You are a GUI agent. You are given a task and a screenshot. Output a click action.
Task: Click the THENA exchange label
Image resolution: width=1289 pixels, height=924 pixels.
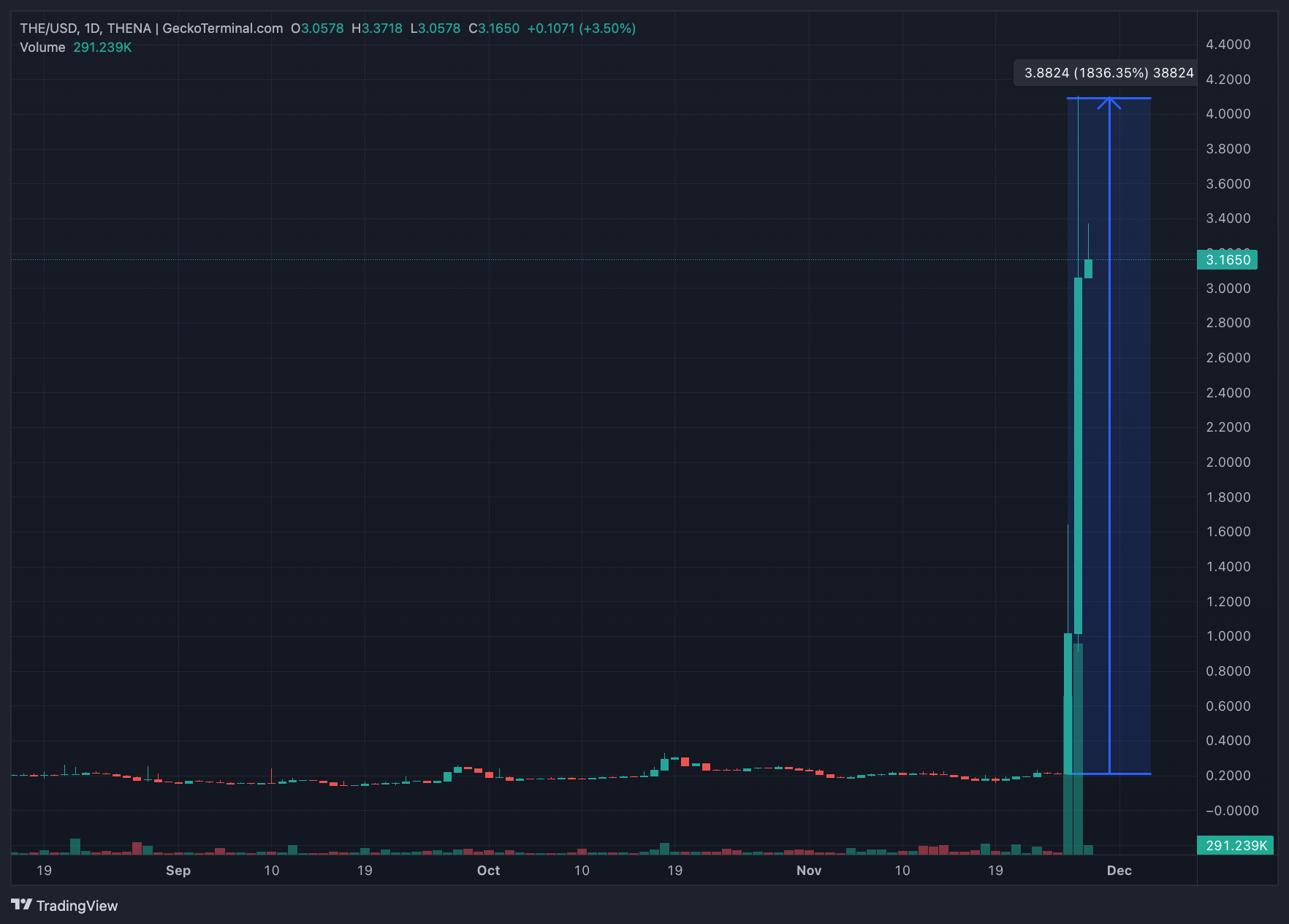click(132, 28)
